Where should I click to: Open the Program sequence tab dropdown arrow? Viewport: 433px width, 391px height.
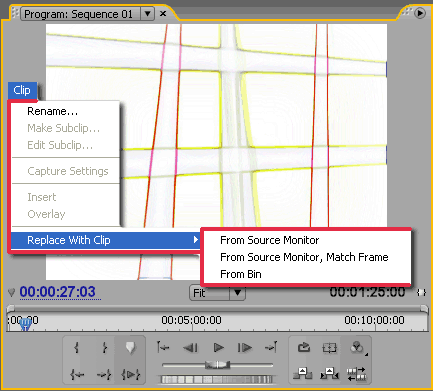click(147, 14)
